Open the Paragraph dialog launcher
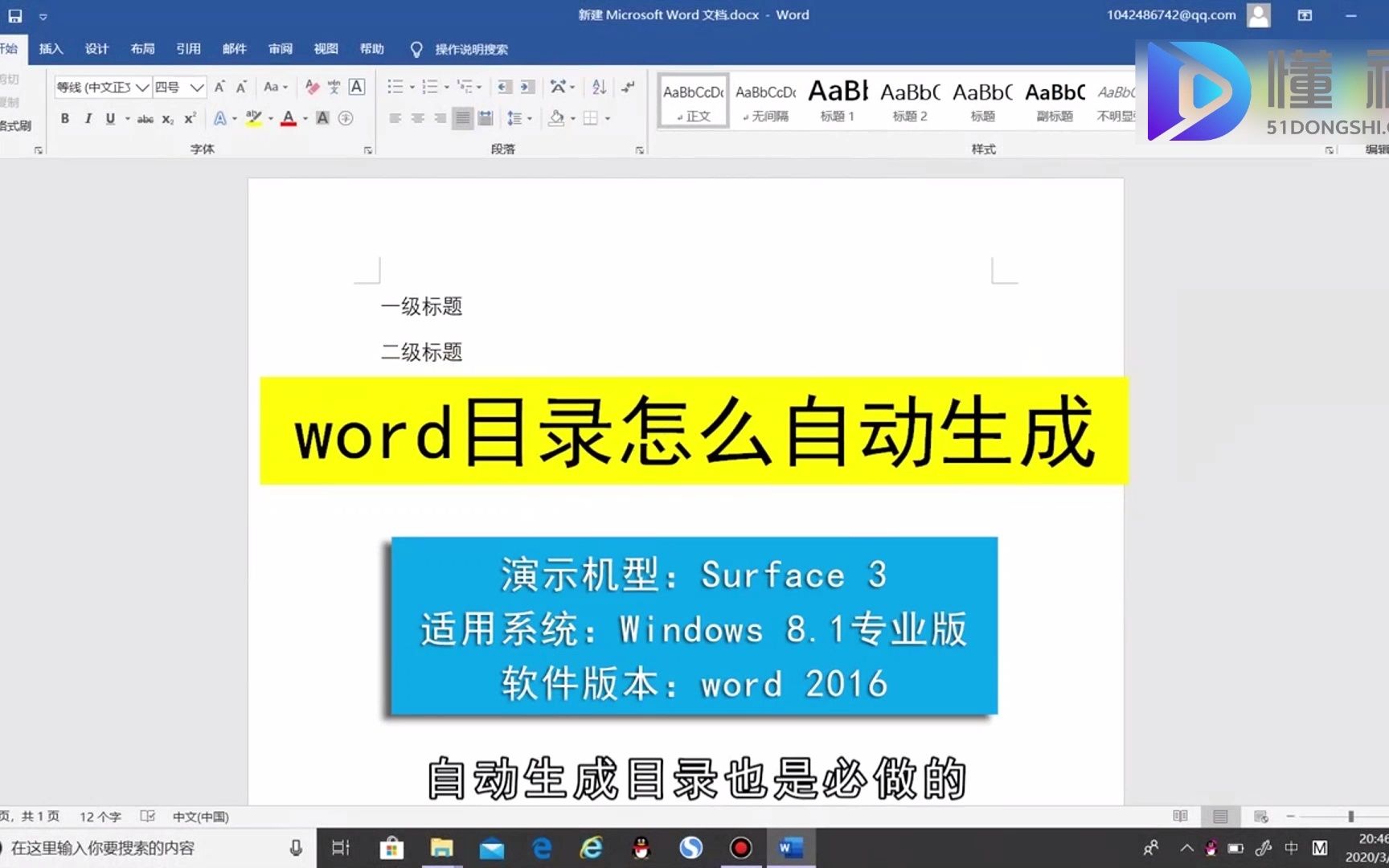1389x868 pixels. pyautogui.click(x=640, y=149)
